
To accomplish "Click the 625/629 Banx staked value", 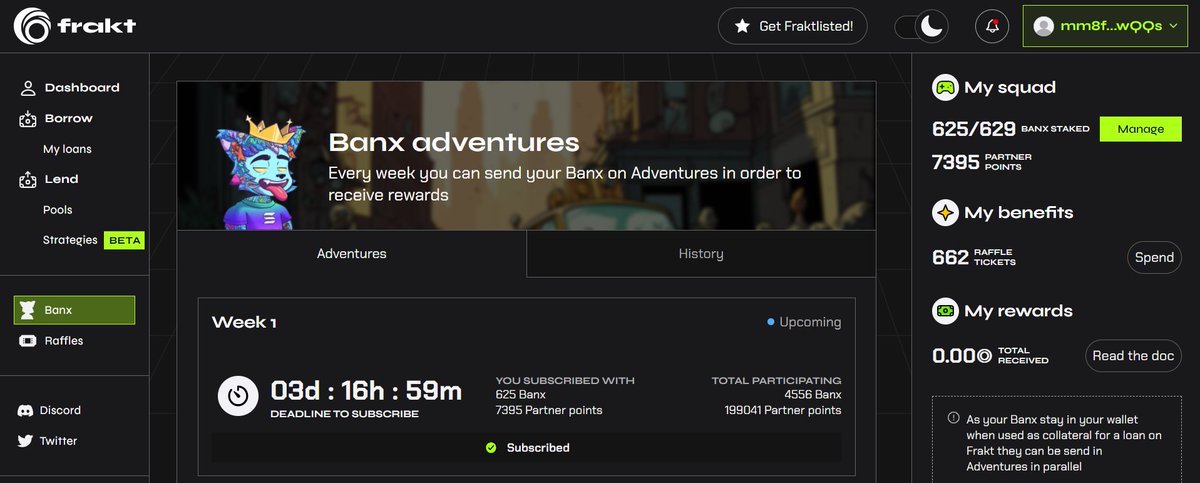I will [x=972, y=129].
